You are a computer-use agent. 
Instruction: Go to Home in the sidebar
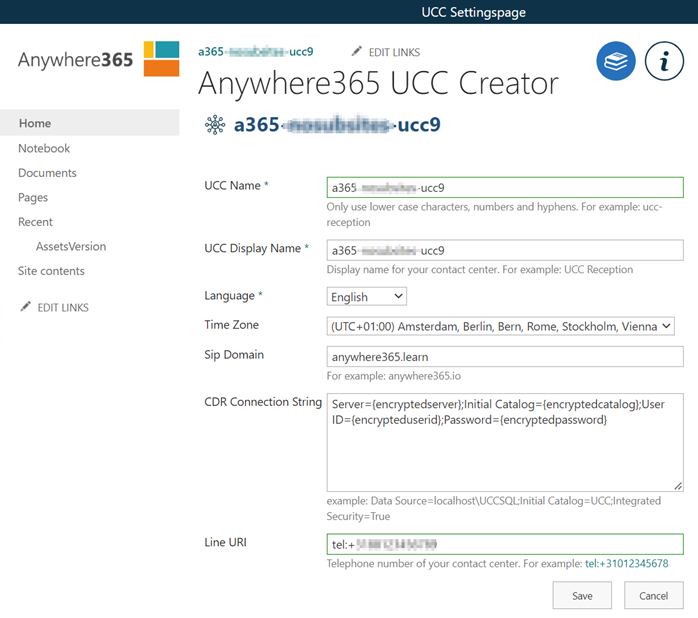click(x=35, y=123)
